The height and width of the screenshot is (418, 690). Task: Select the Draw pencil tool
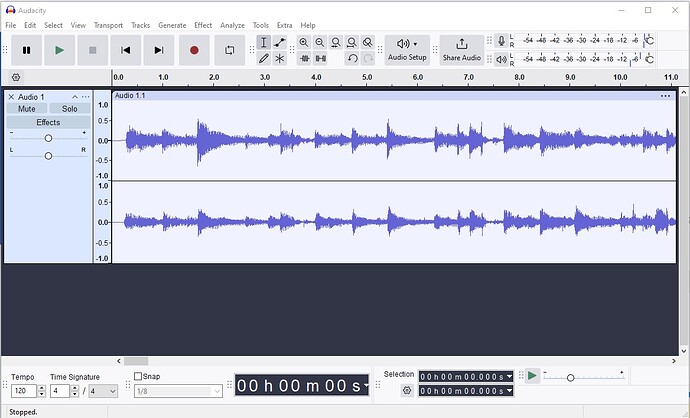pos(264,58)
